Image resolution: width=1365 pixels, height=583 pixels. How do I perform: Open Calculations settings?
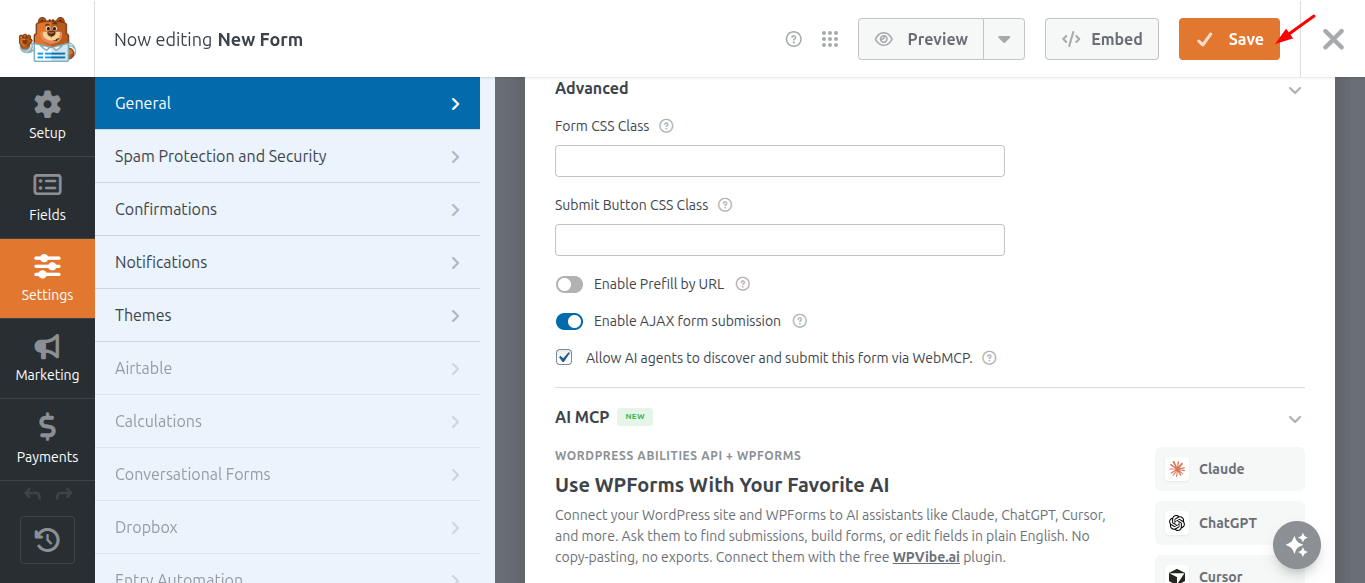pyautogui.click(x=288, y=421)
